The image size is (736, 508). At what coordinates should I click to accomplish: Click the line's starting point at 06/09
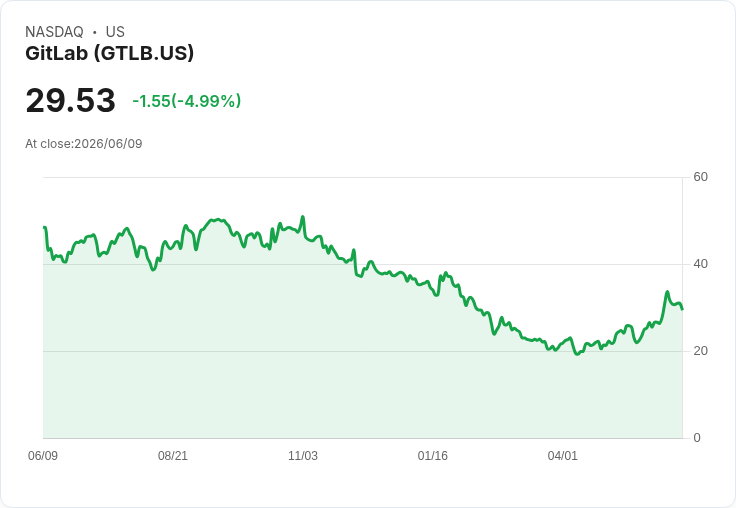click(x=44, y=227)
